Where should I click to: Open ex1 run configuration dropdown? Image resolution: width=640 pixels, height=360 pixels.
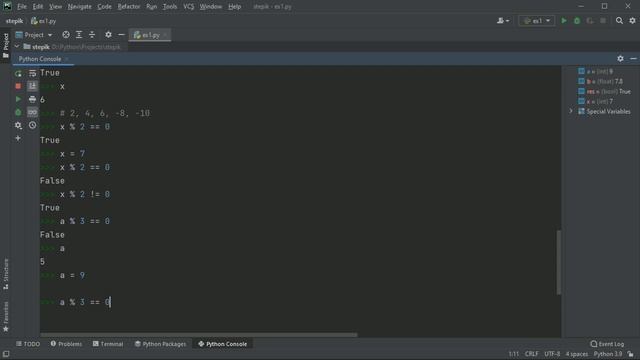(x=537, y=20)
